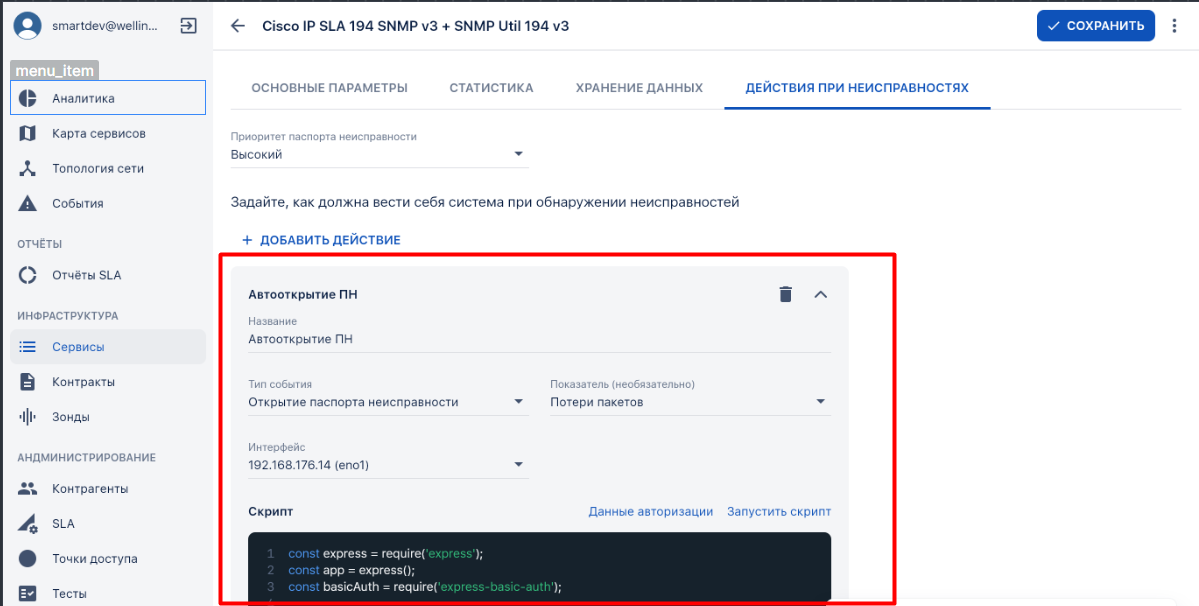
Task: Open Топология сети in sidebar
Action: coord(108,169)
